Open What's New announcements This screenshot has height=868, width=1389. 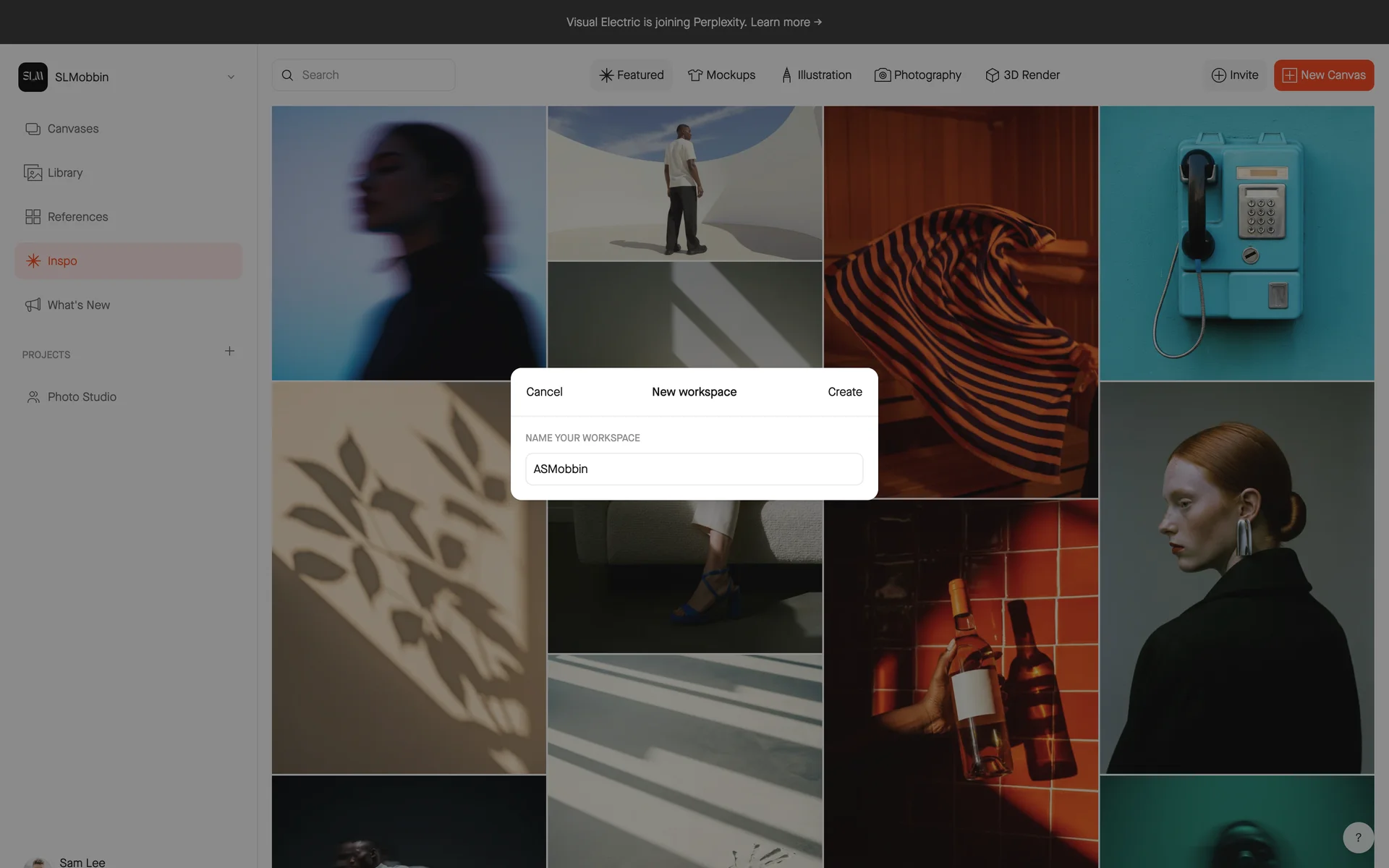[x=78, y=305]
